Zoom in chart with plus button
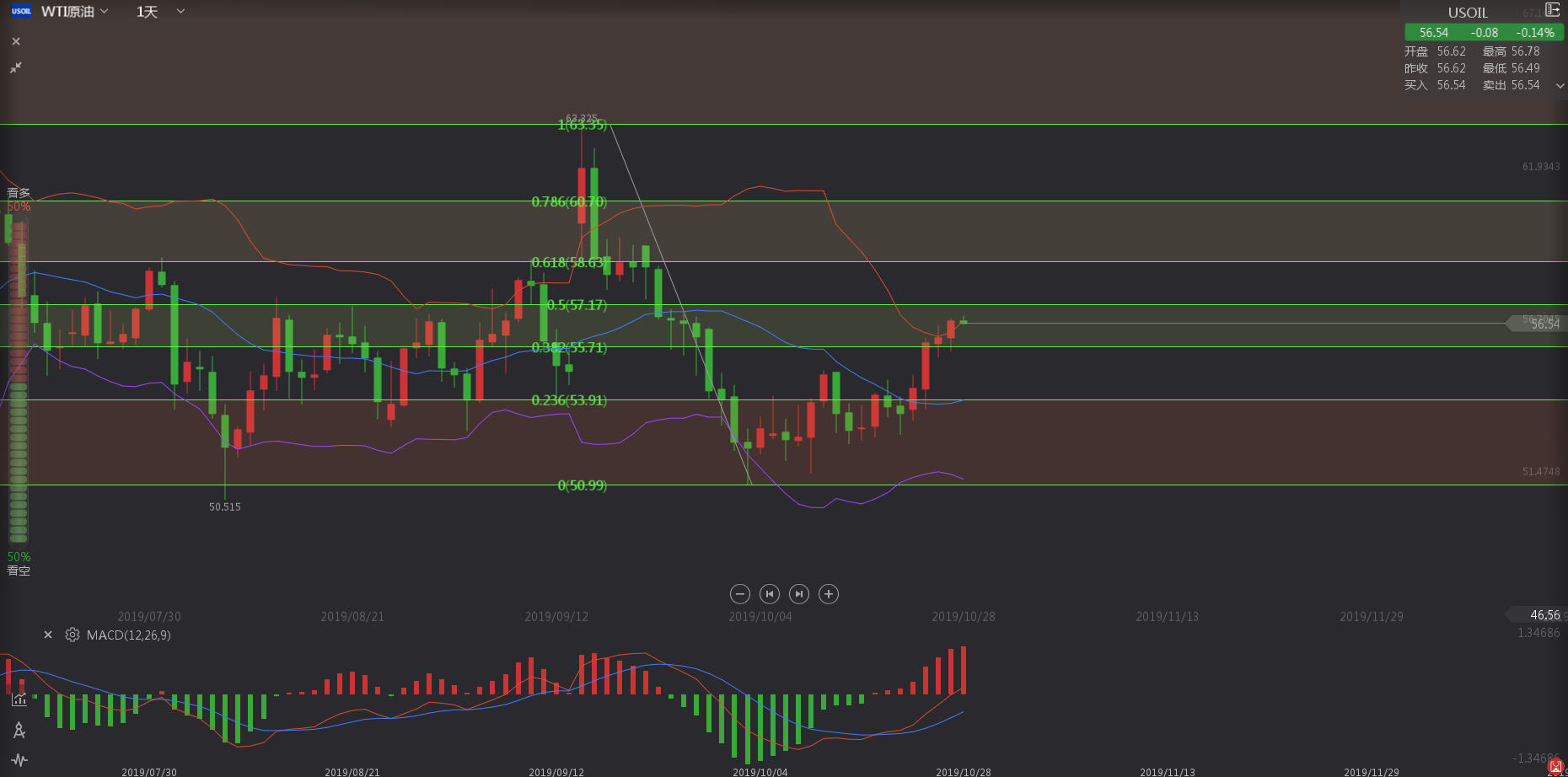1568x777 pixels. [x=829, y=594]
